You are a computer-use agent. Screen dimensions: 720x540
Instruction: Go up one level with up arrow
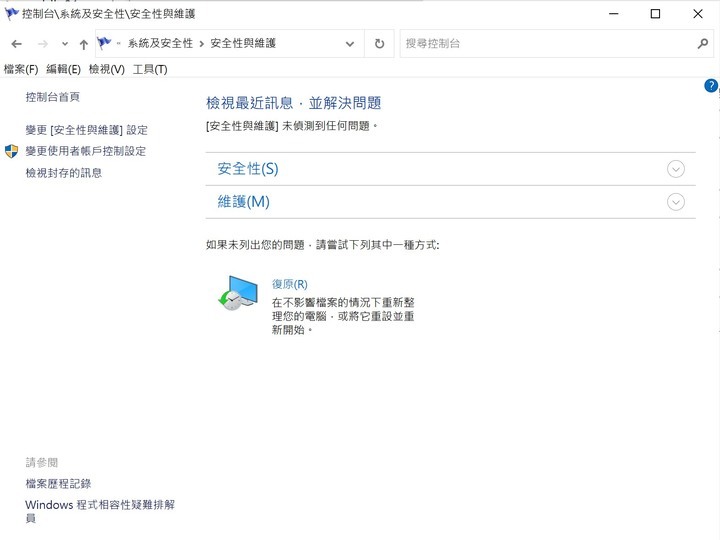pyautogui.click(x=83, y=44)
